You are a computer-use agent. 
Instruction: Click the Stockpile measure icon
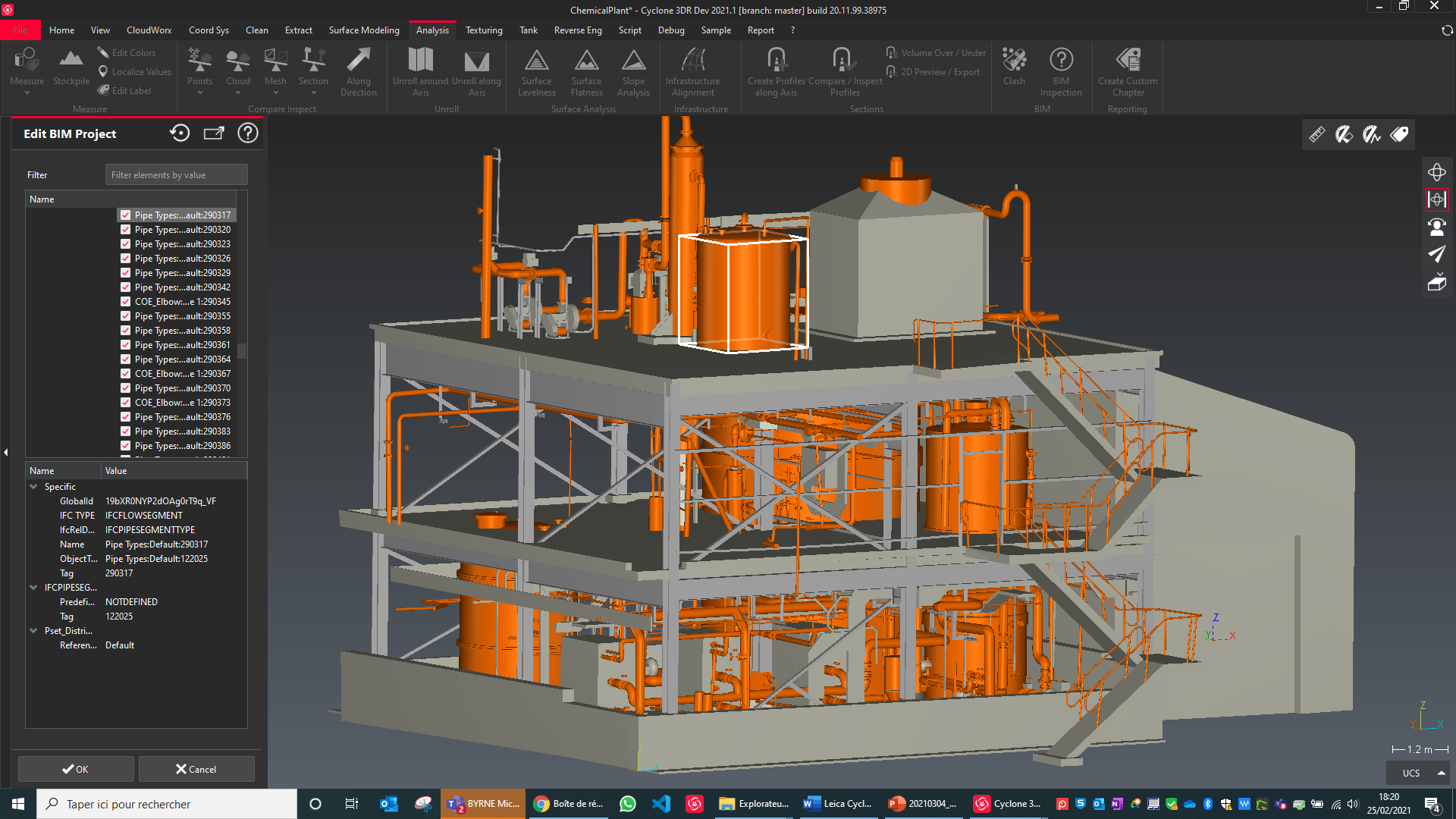point(71,67)
